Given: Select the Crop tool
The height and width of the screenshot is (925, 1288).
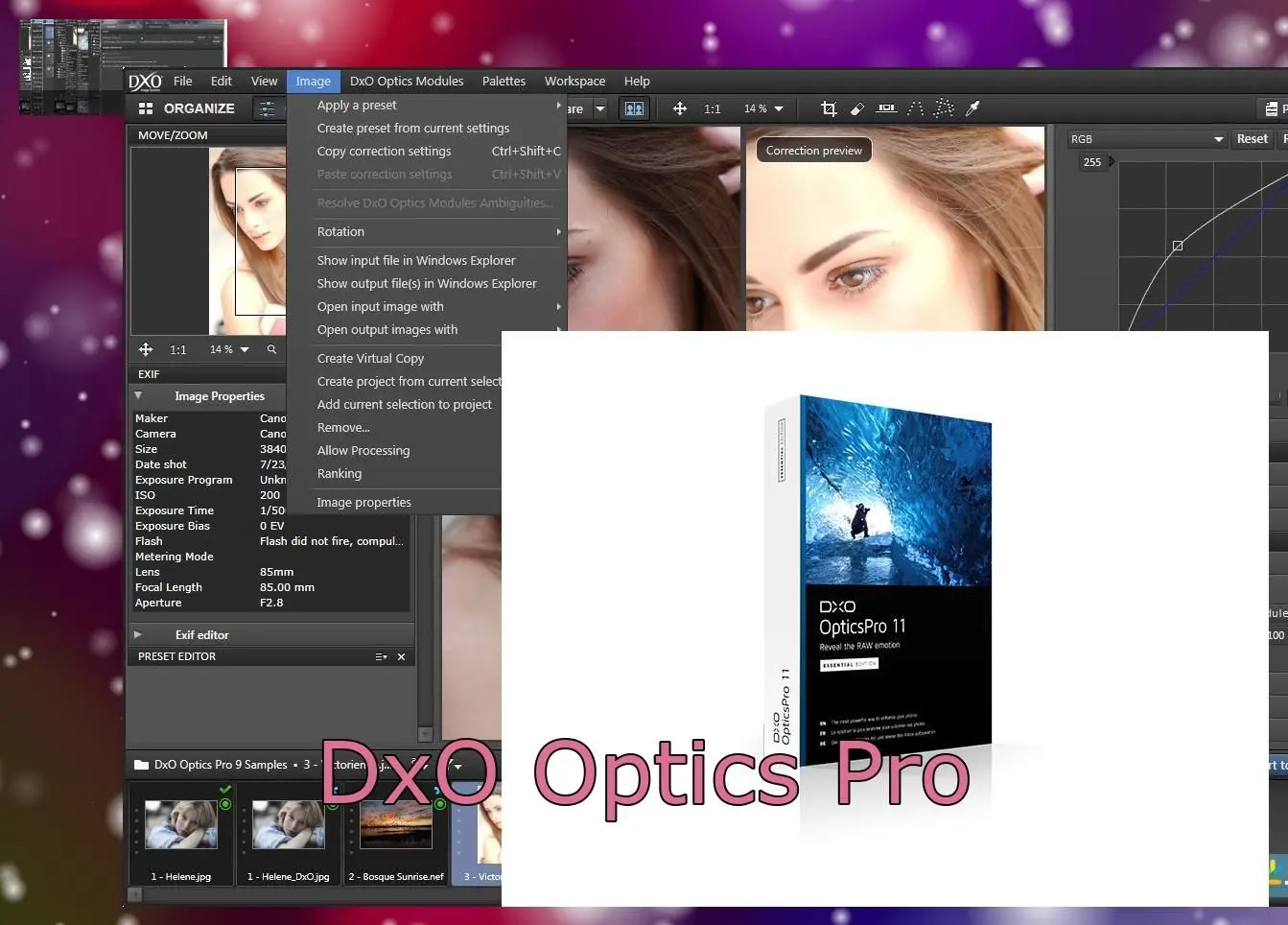Looking at the screenshot, I should [830, 108].
